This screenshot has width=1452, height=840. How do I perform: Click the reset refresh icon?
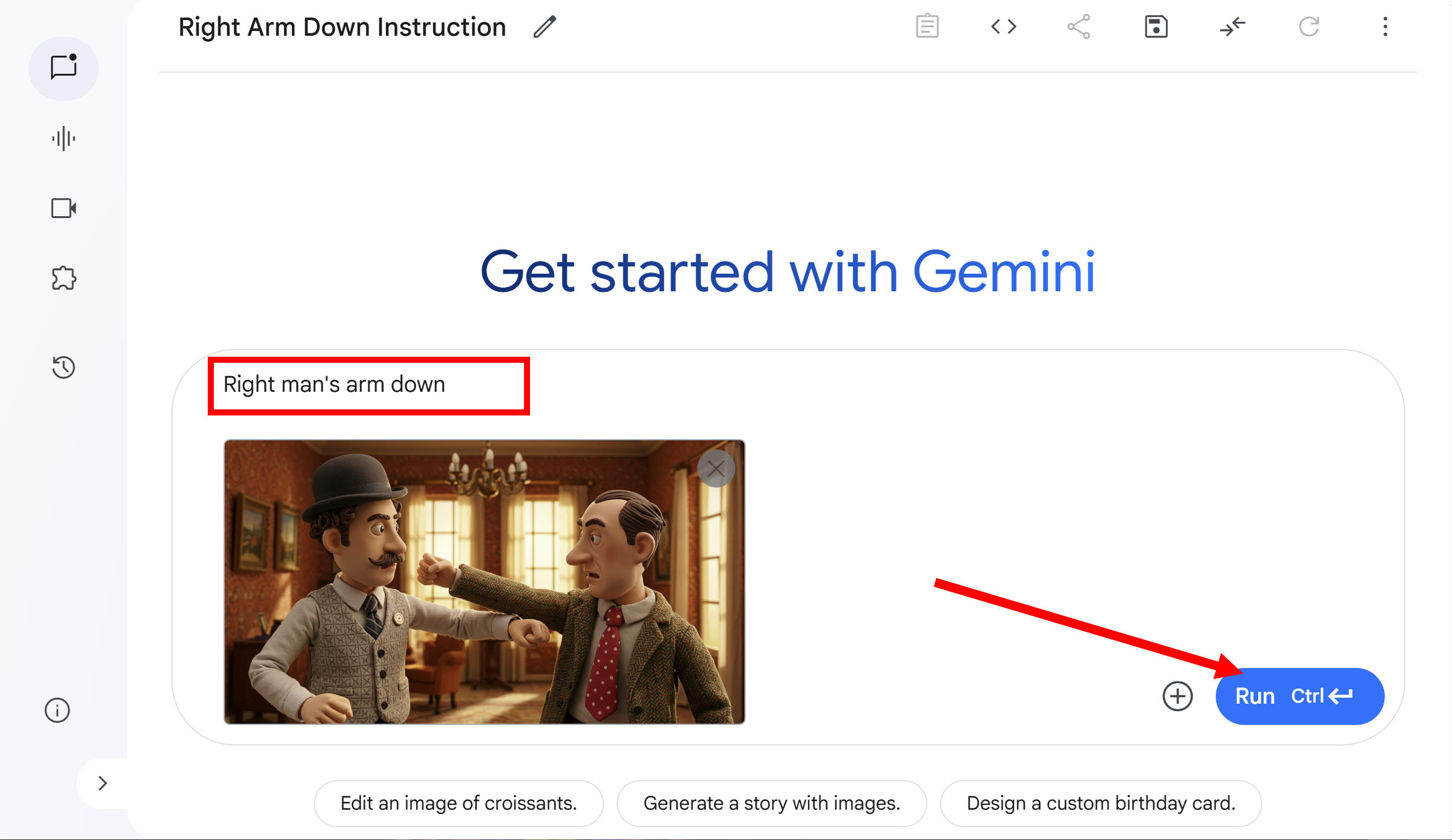click(x=1308, y=27)
